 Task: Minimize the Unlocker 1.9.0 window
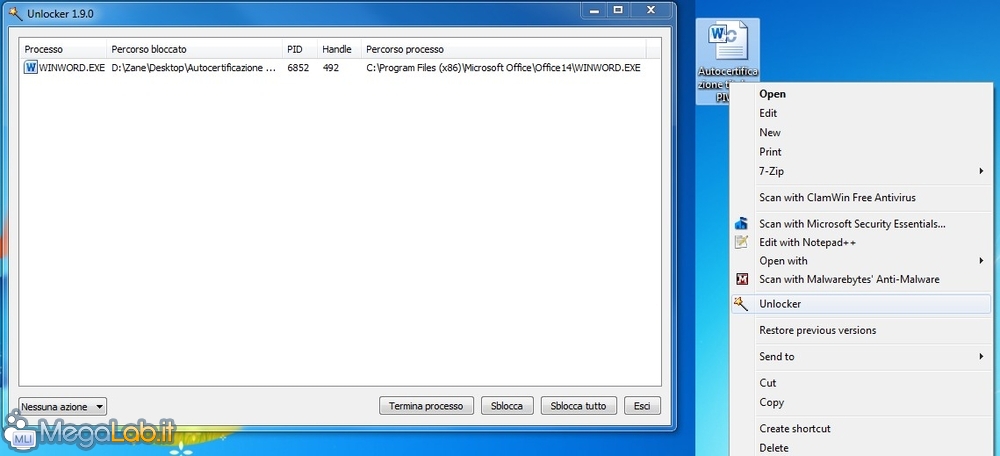tap(594, 10)
